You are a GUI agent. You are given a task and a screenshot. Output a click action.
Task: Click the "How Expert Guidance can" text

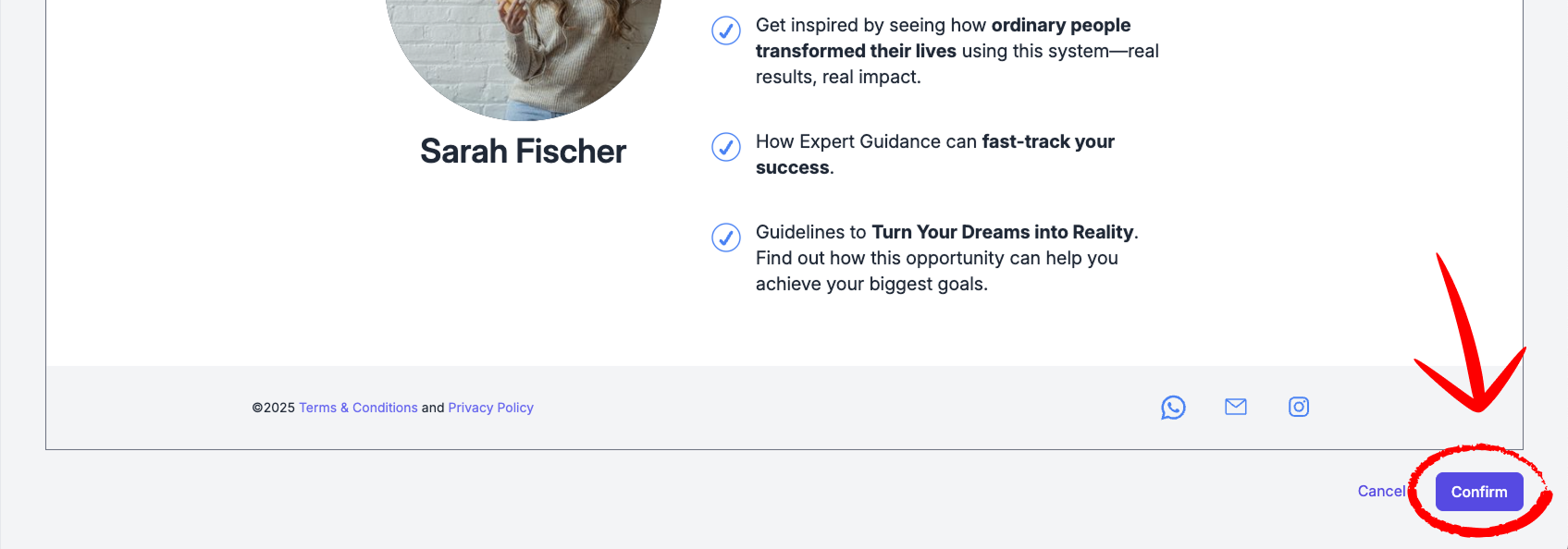(866, 141)
